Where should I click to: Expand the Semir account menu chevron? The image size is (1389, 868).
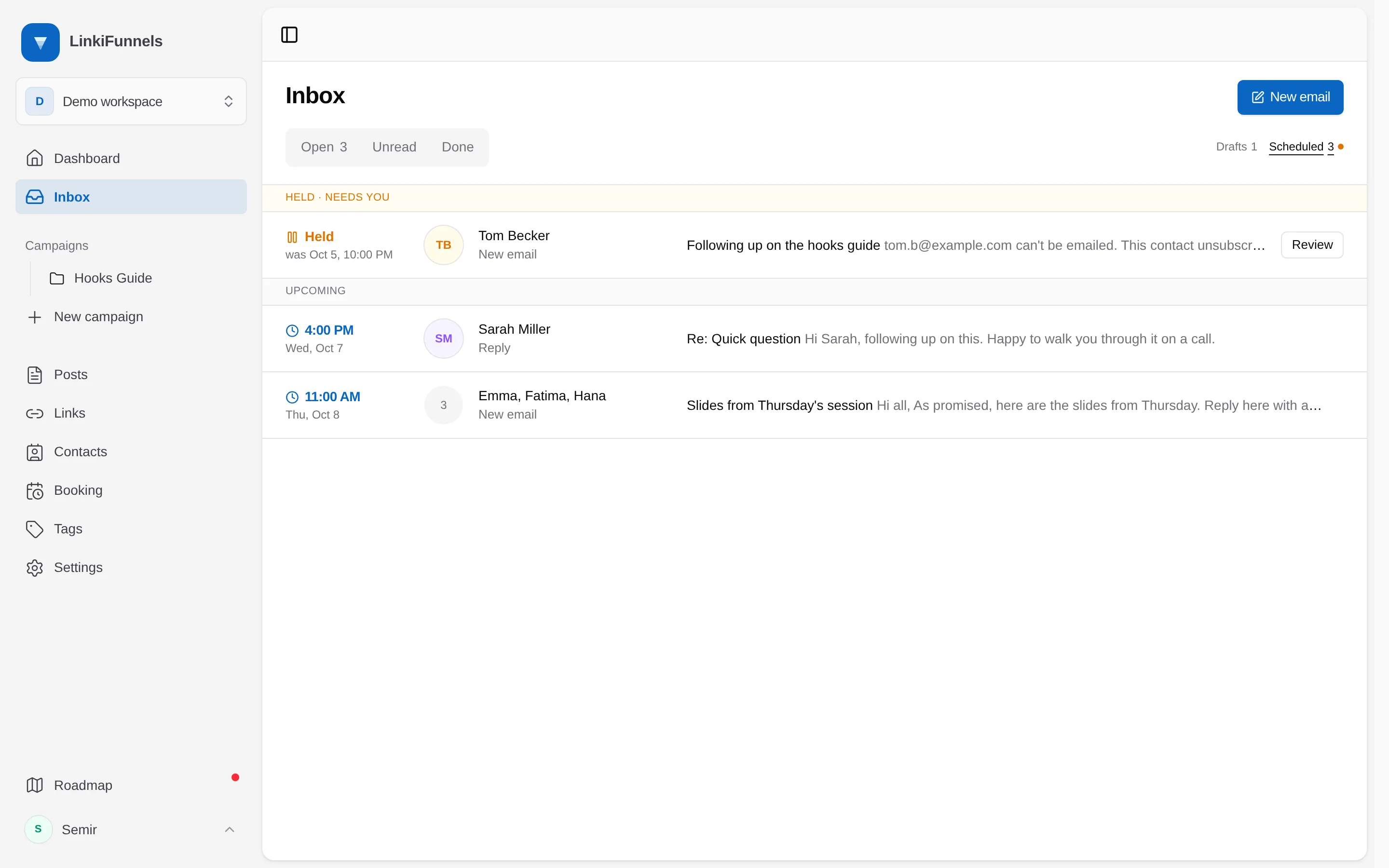click(x=229, y=829)
